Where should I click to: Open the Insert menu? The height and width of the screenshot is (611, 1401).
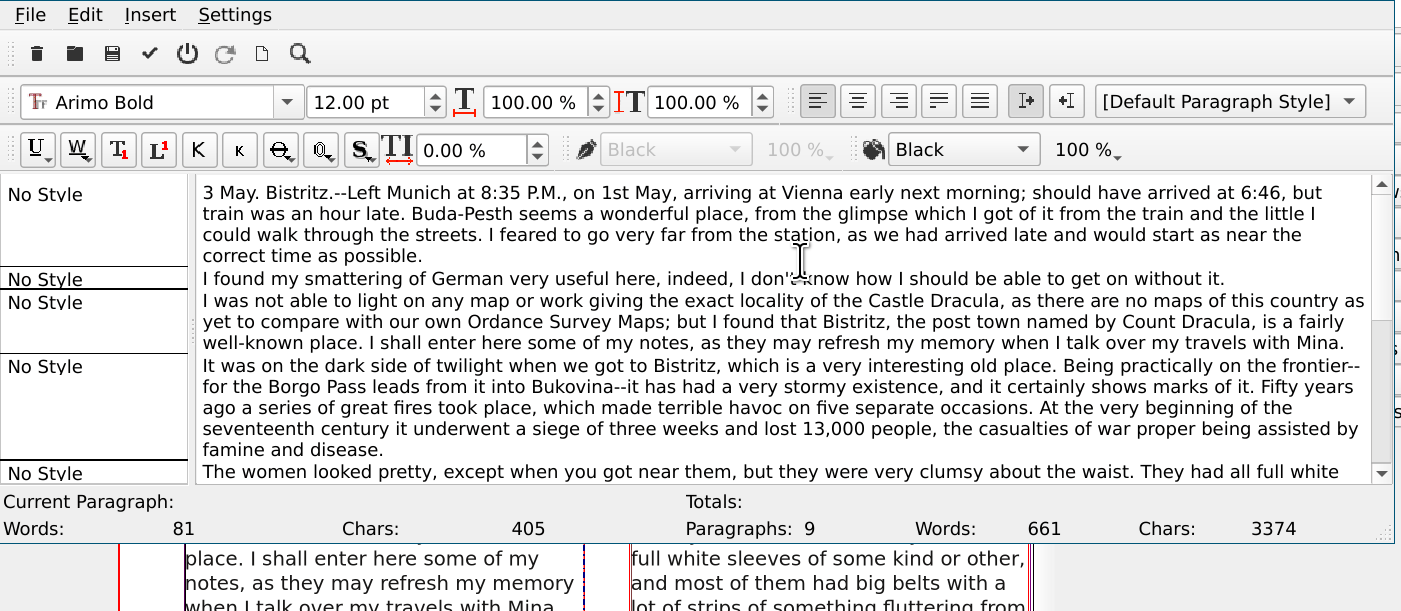point(150,15)
